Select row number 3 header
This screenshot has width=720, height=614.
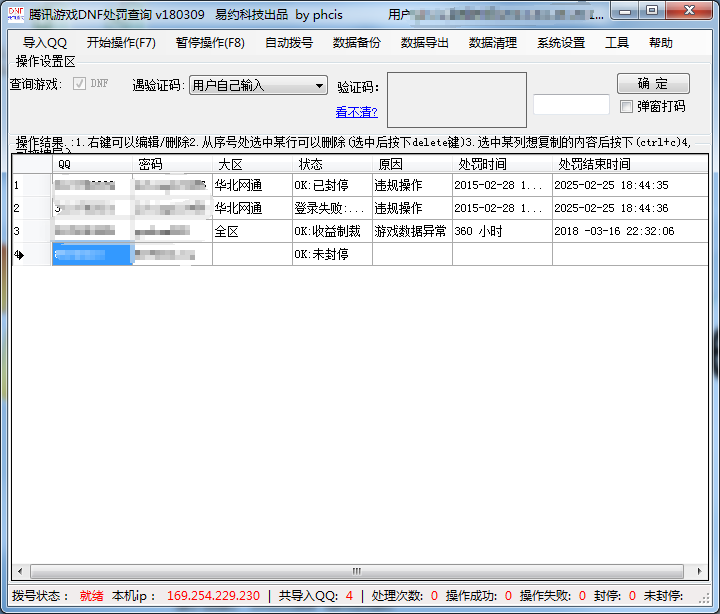[x=32, y=231]
